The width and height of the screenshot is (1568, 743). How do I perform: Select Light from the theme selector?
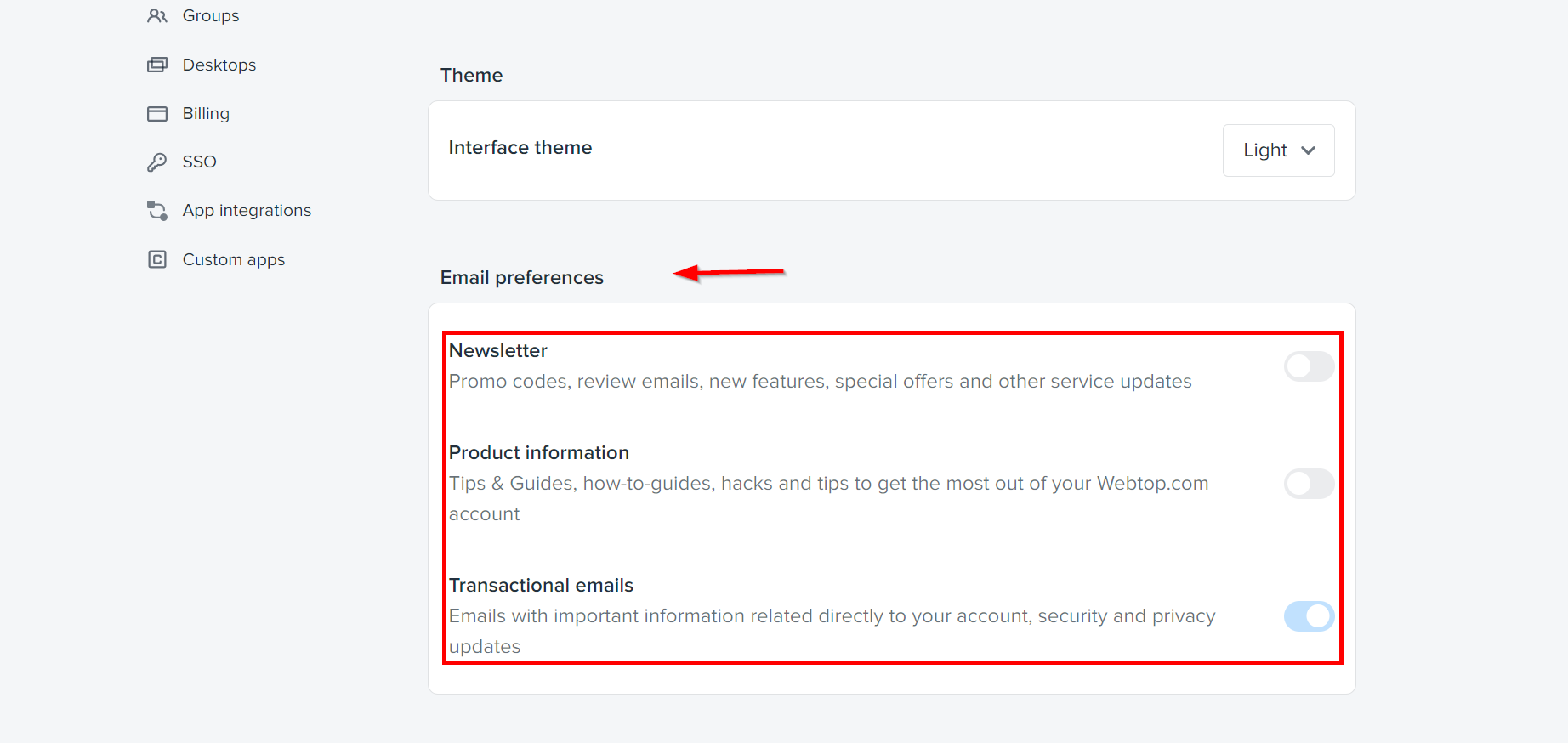coord(1264,150)
